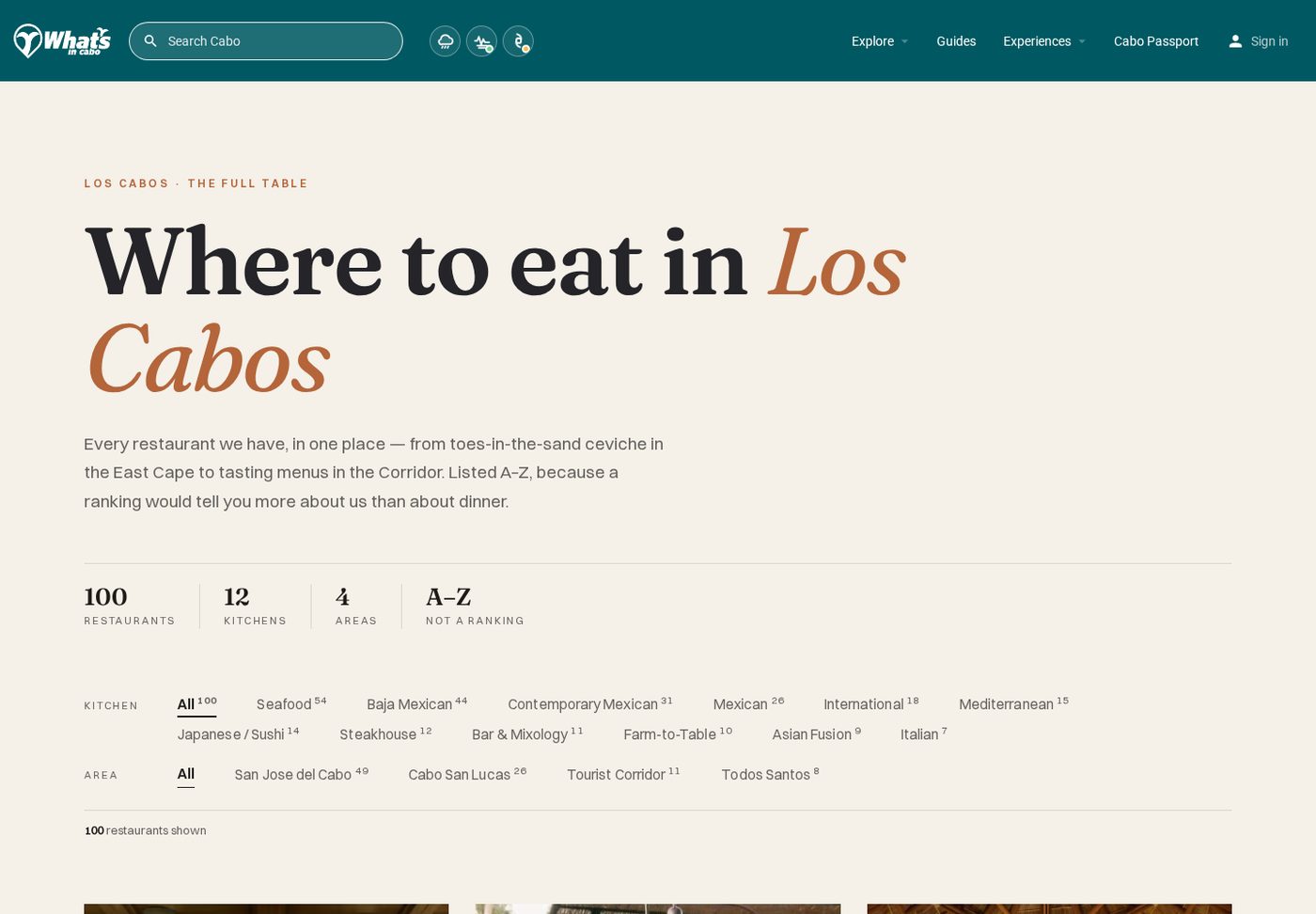Filter area to Cabo San Lucas
Viewport: 1316px width, 914px height.
point(467,775)
